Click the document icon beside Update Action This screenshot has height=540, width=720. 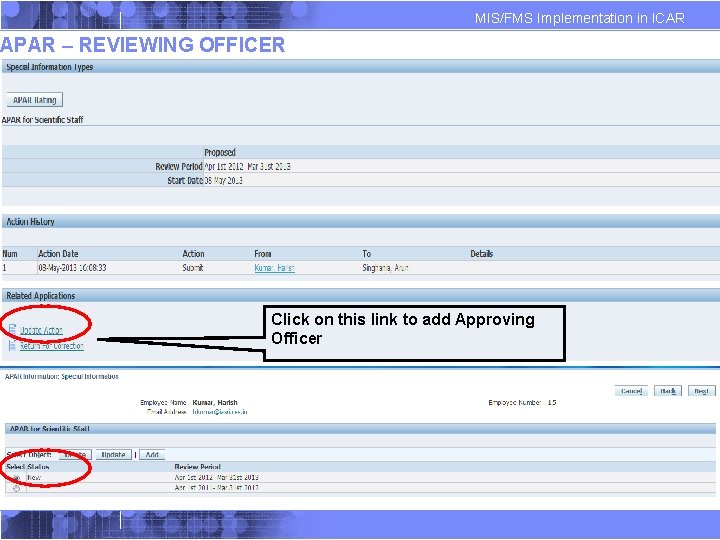pos(12,329)
